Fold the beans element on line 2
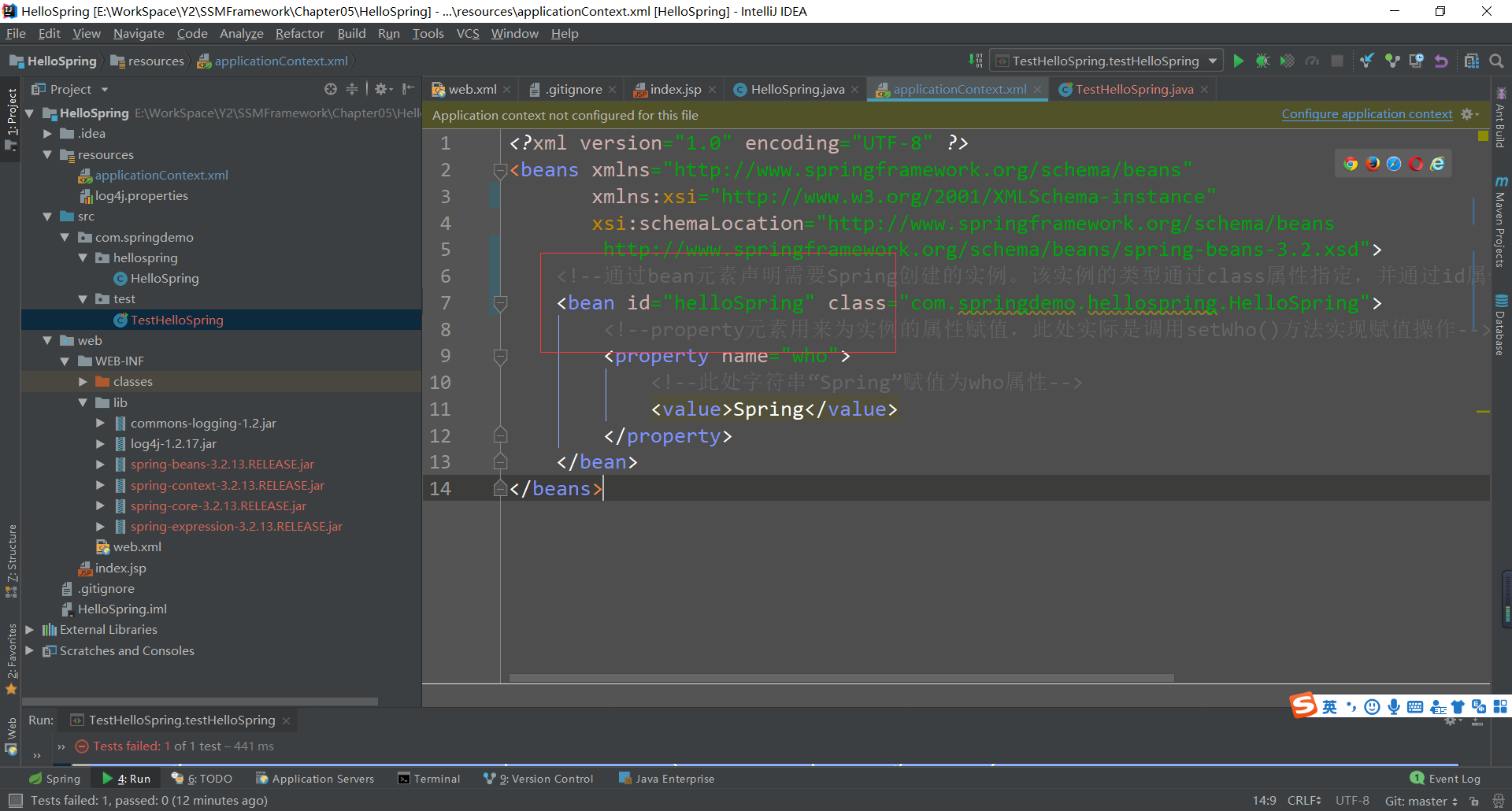 [500, 170]
